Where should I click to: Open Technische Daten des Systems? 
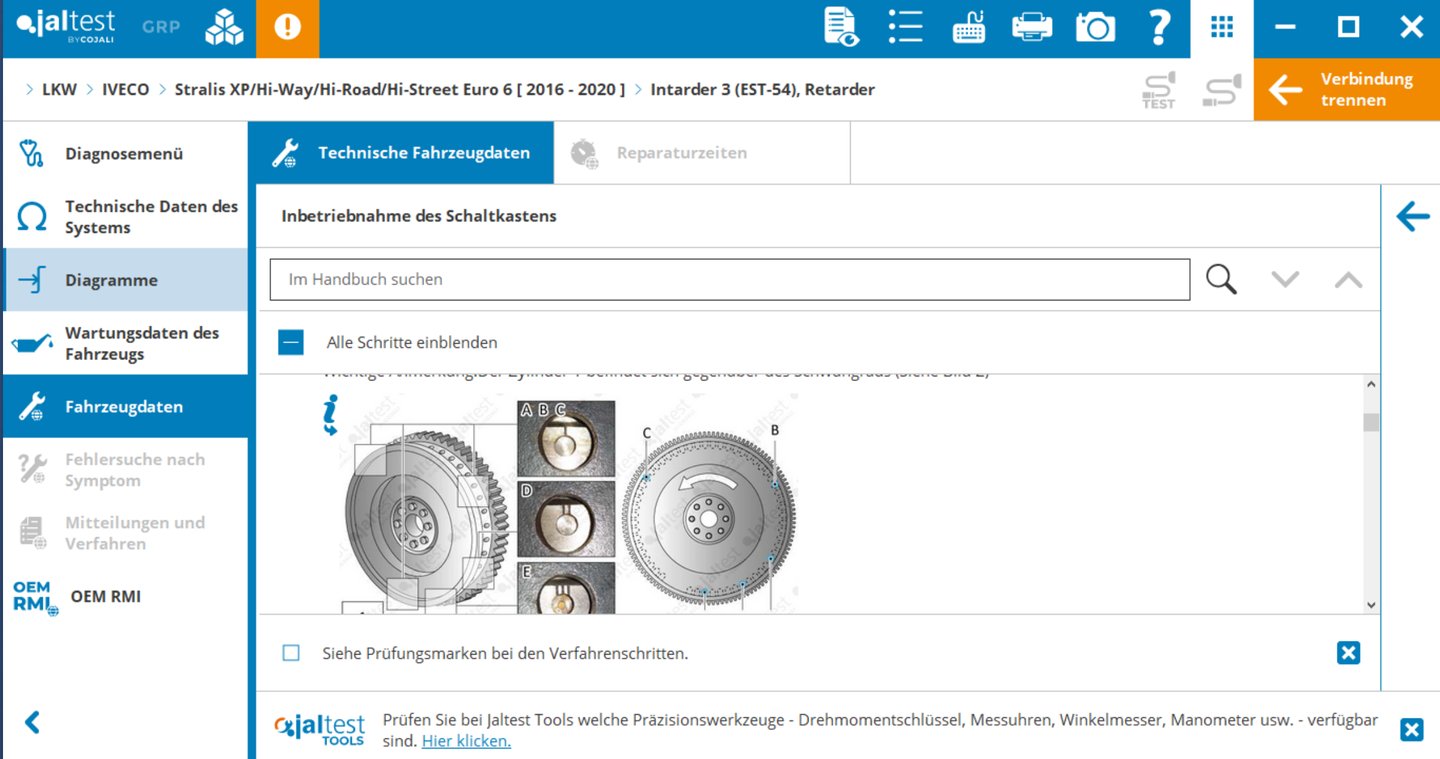[125, 217]
